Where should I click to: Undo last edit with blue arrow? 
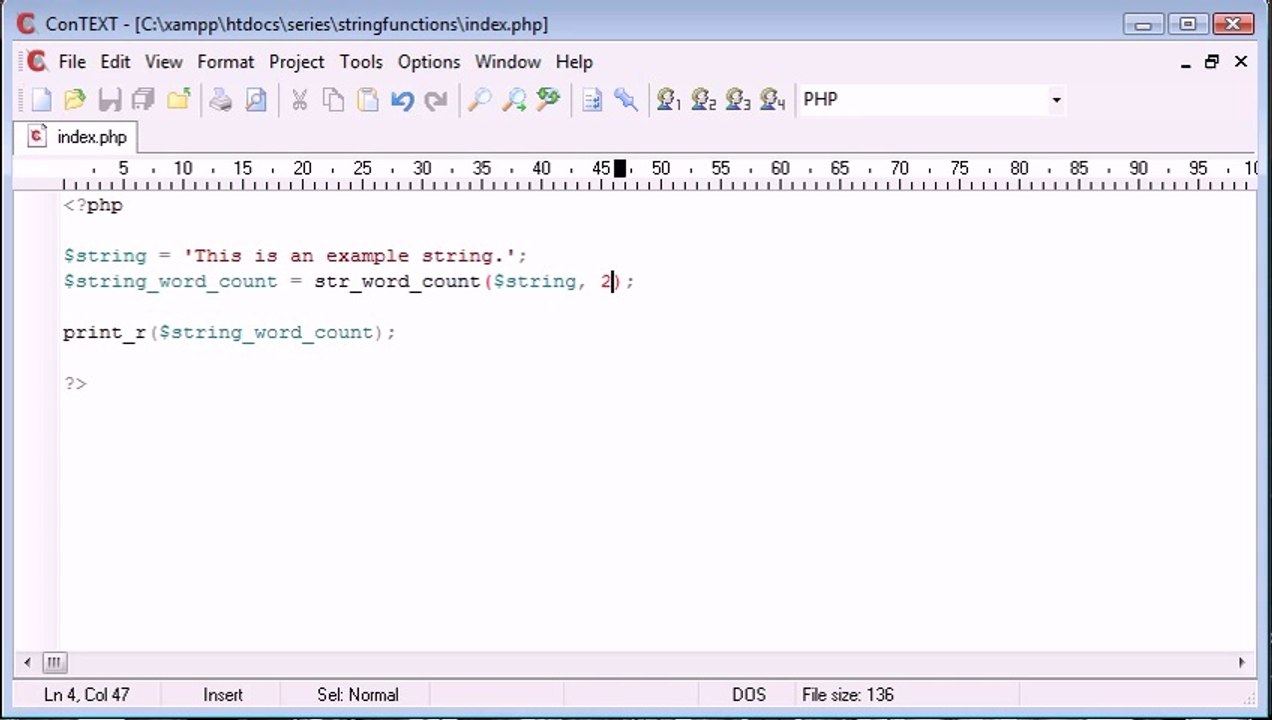[402, 99]
